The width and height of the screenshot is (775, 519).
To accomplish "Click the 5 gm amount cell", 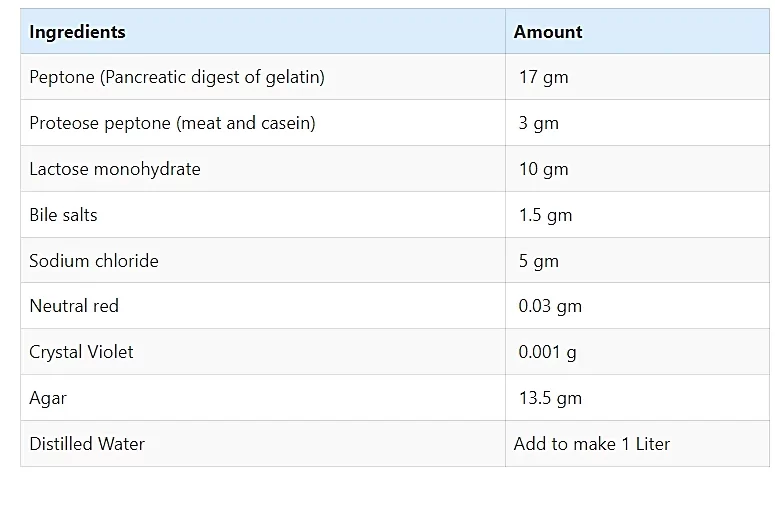I will (637, 260).
